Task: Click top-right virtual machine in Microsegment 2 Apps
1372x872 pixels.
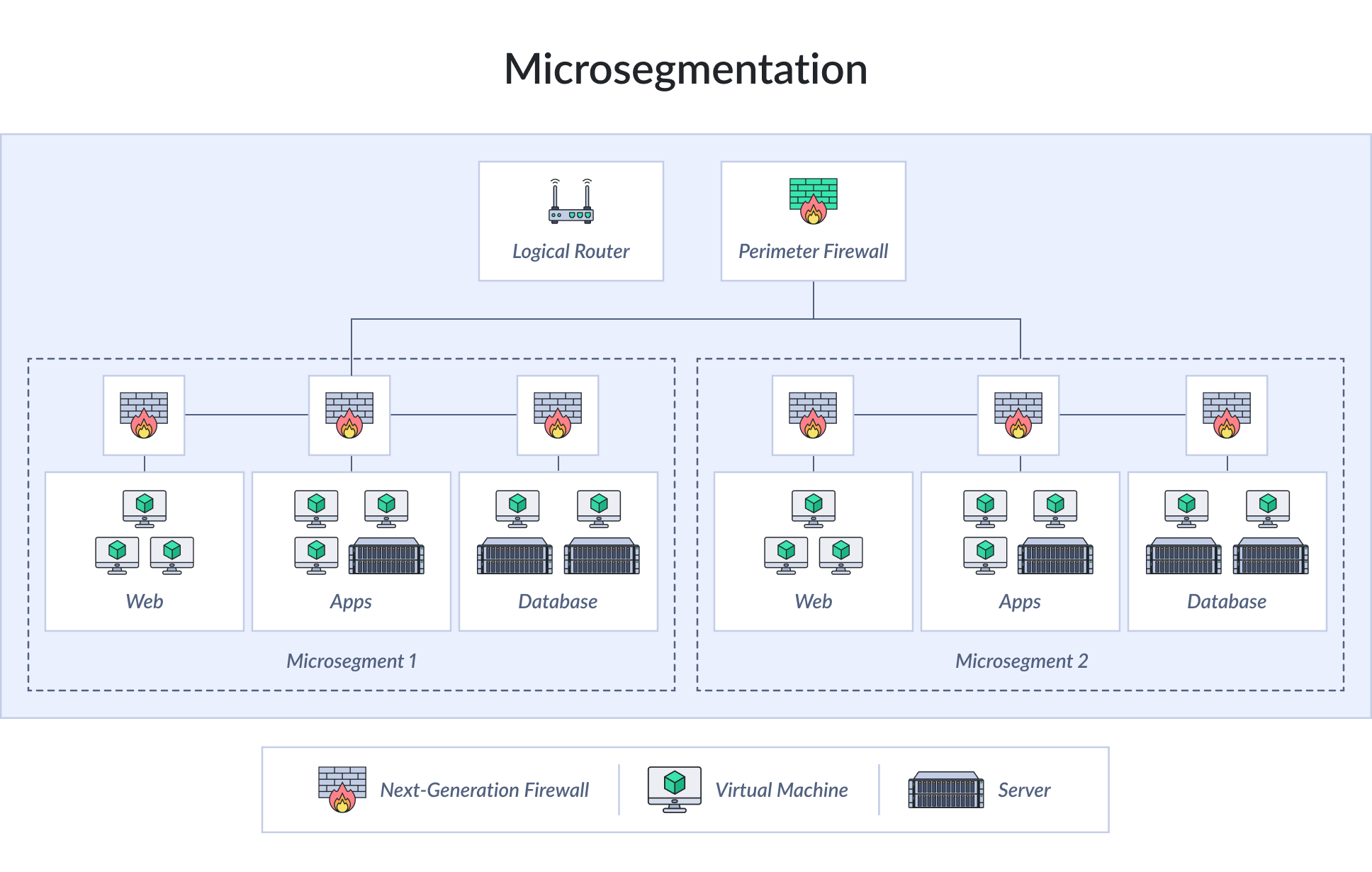Action: (x=1055, y=509)
